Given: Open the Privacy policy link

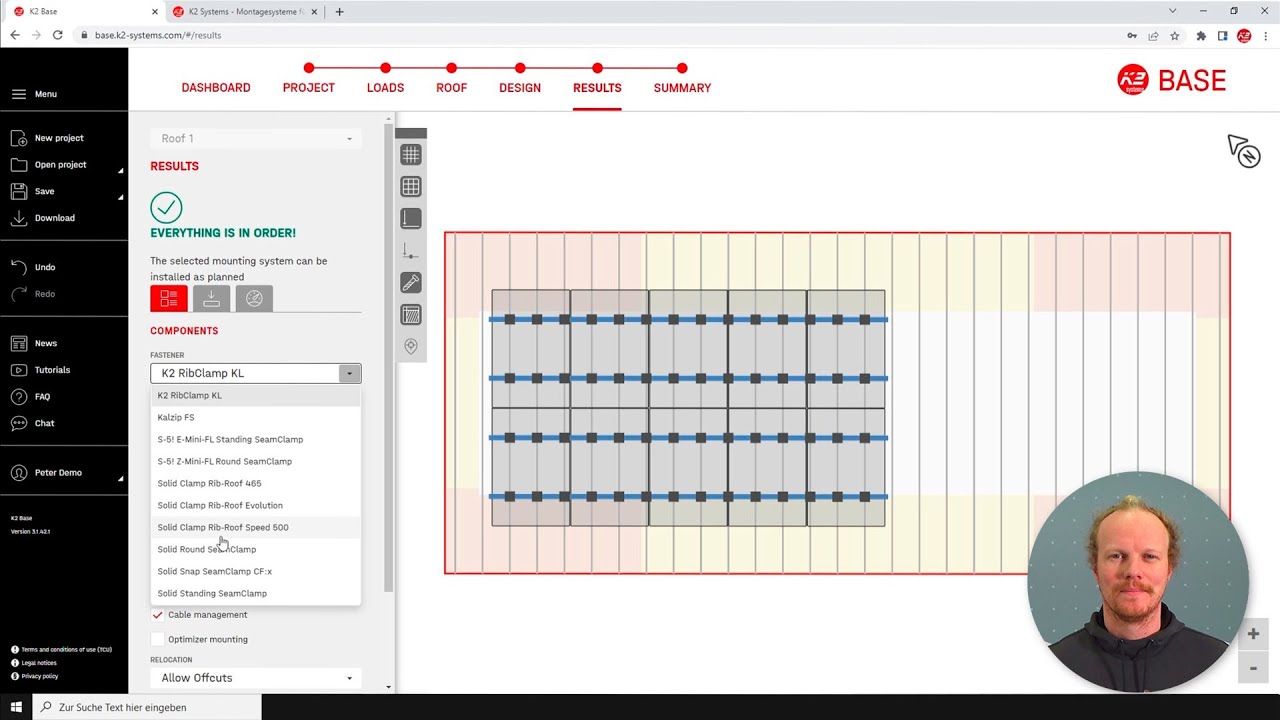Looking at the screenshot, I should tap(40, 676).
